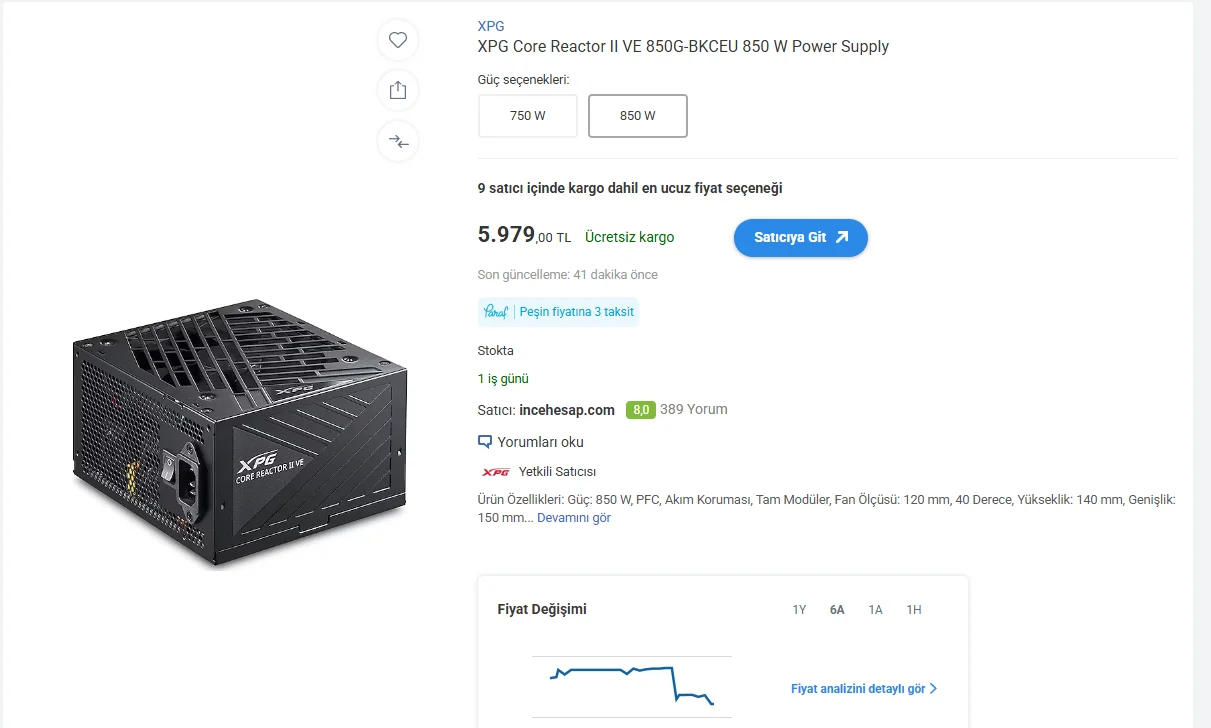This screenshot has width=1211, height=728.
Task: Click the green 8,0 seller rating badge
Action: click(640, 410)
